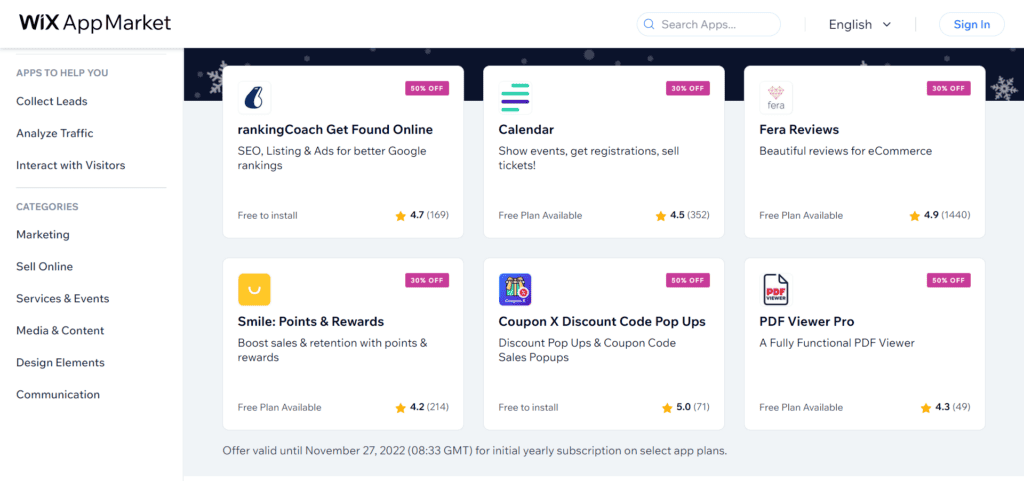Focus the Search Apps input field
Viewport: 1024px width, 481px height.
point(709,24)
